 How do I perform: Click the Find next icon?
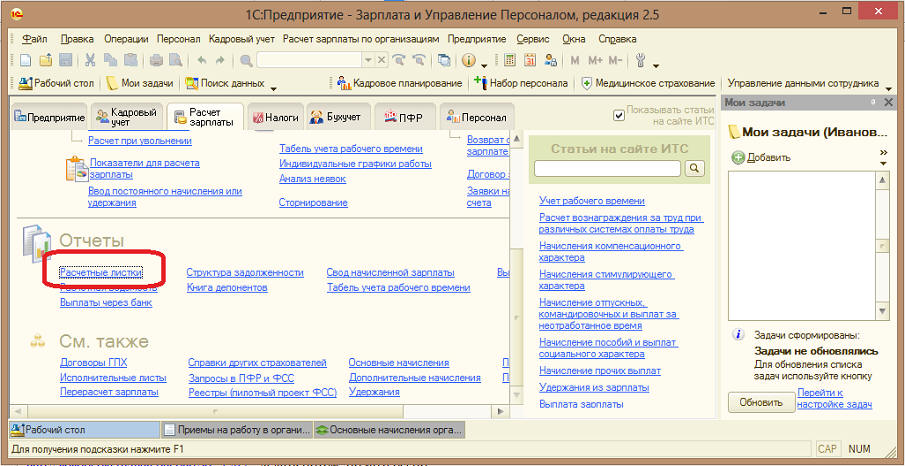[399, 60]
